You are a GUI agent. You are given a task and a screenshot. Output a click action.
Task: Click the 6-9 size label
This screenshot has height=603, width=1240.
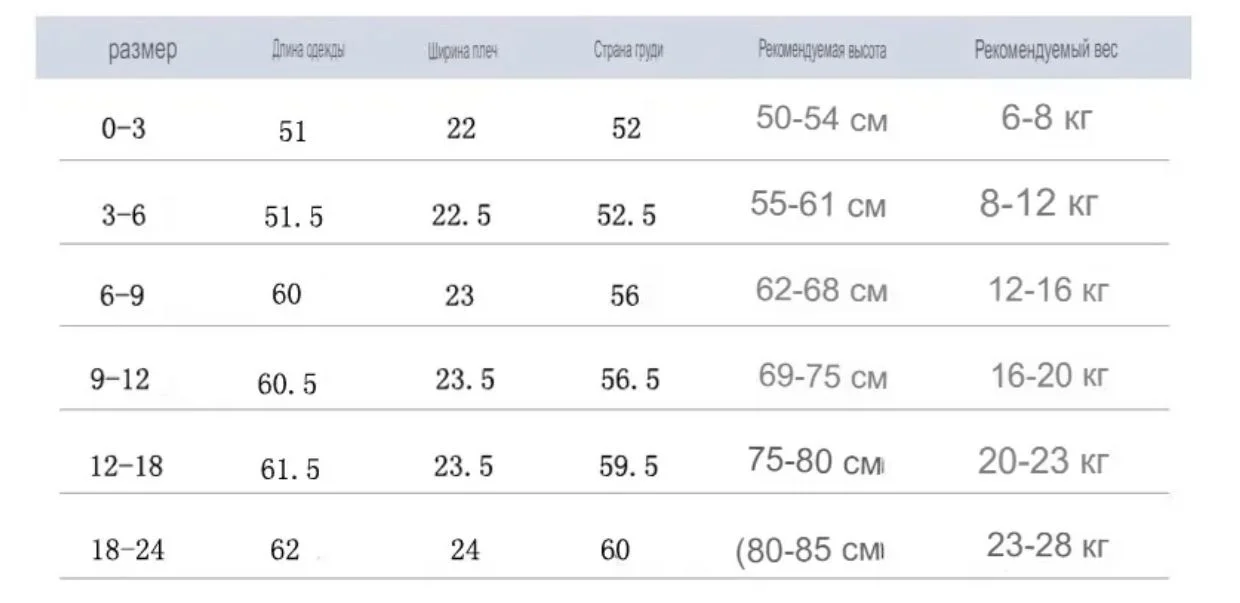[122, 297]
